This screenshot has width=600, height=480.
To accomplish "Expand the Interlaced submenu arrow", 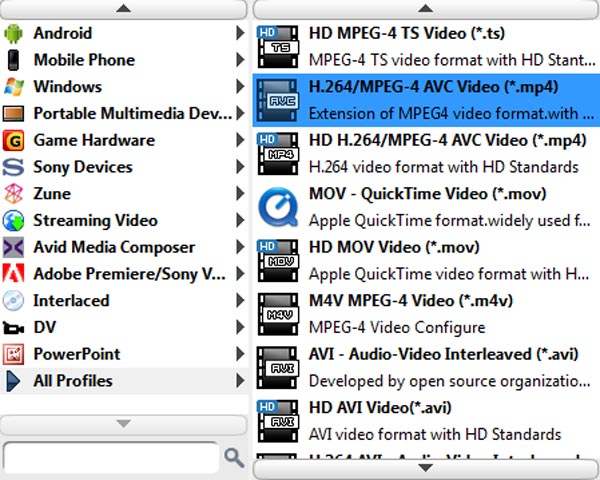I will (x=240, y=300).
